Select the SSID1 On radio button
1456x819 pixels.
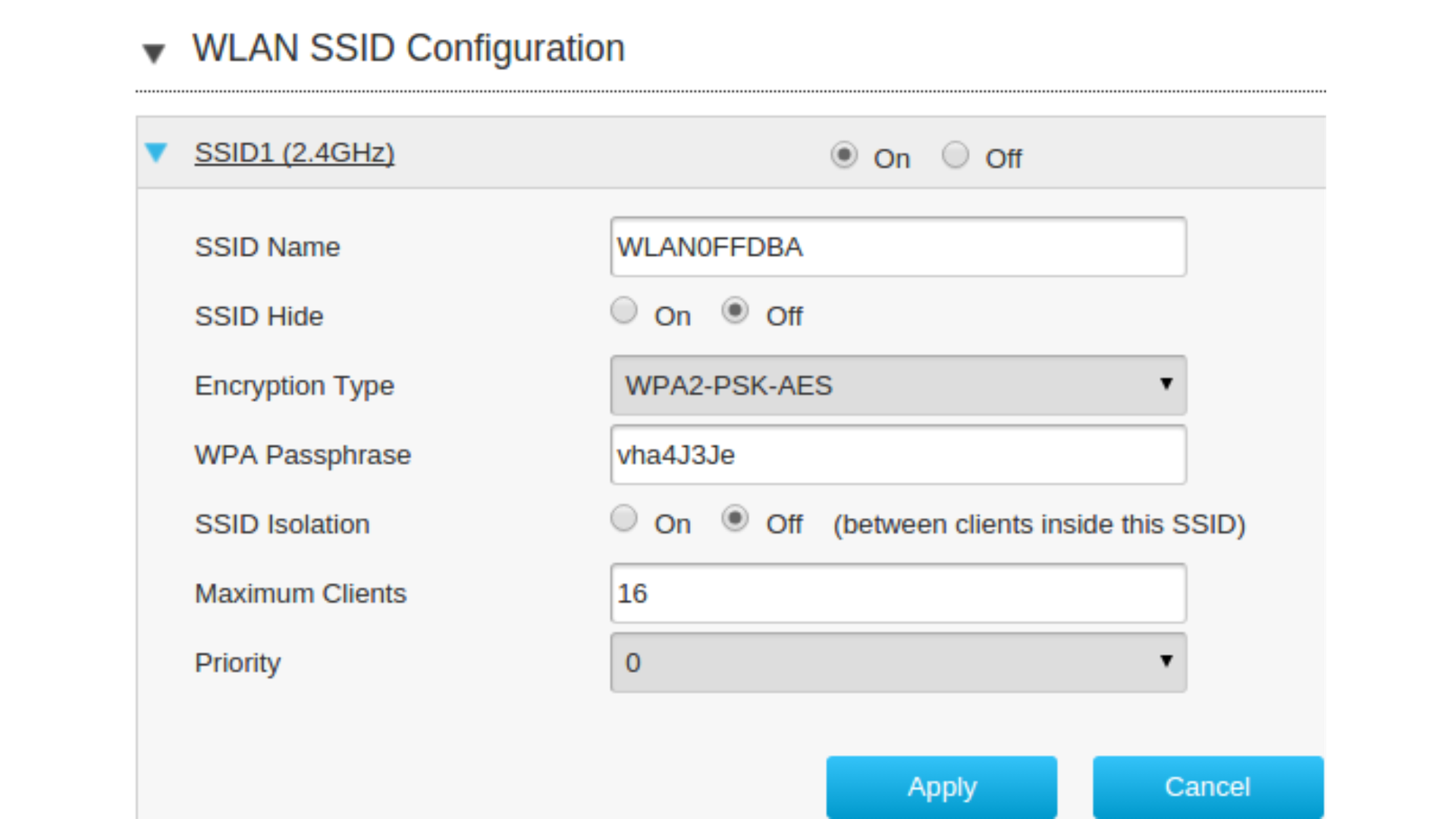(x=844, y=155)
